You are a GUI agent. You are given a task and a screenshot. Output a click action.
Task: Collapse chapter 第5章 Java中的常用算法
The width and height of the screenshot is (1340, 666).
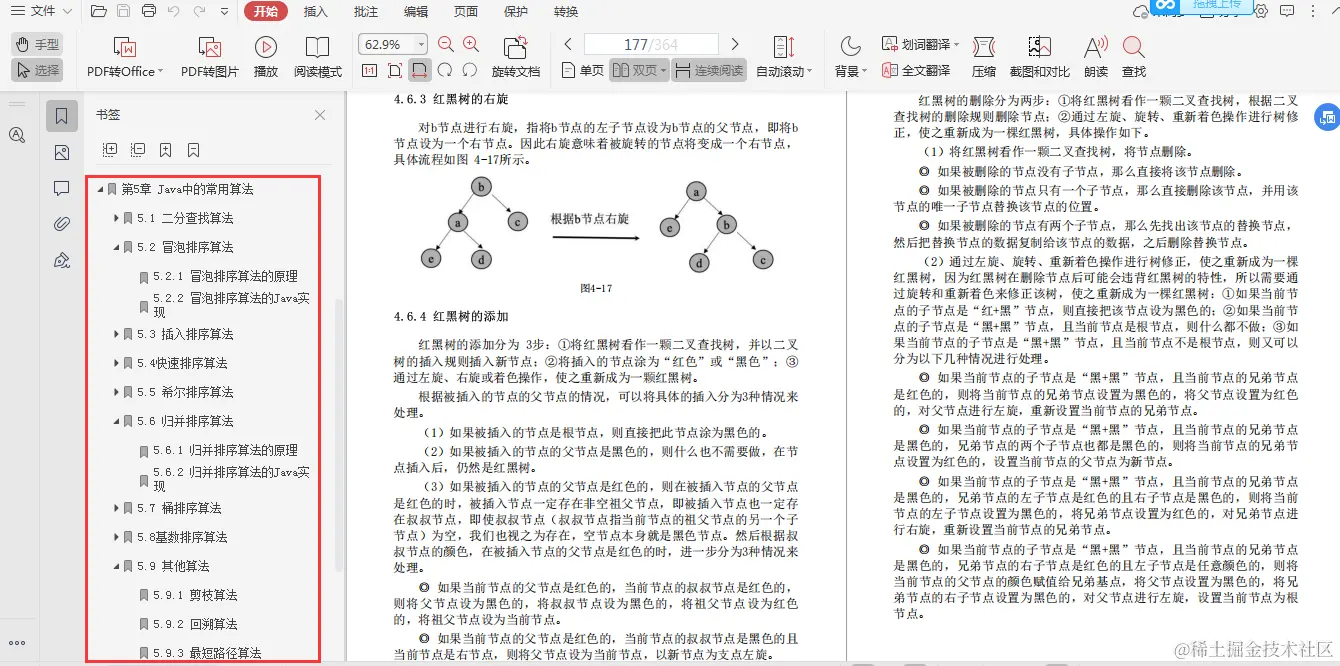99,188
